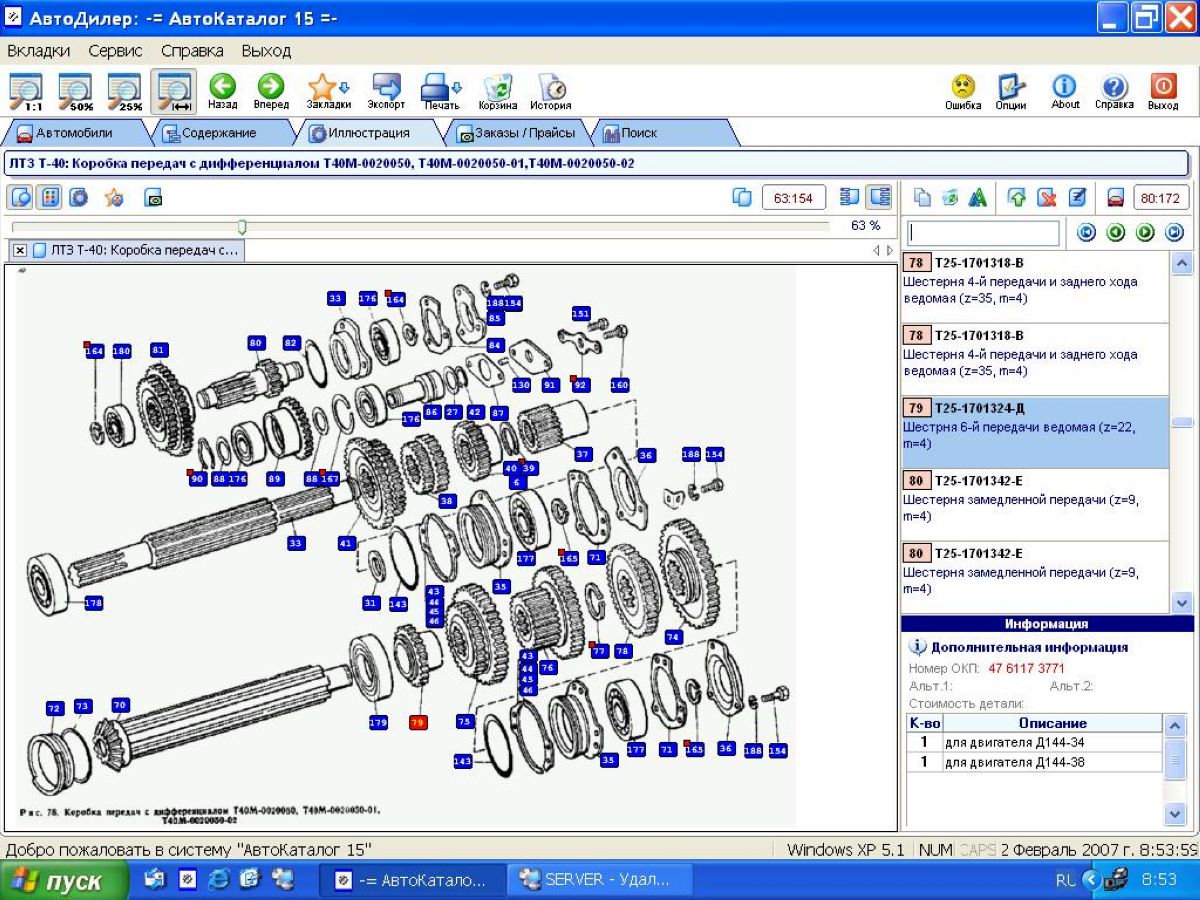Open the Экспорт export tool
Screen dimensions: 1200x900
[x=386, y=90]
